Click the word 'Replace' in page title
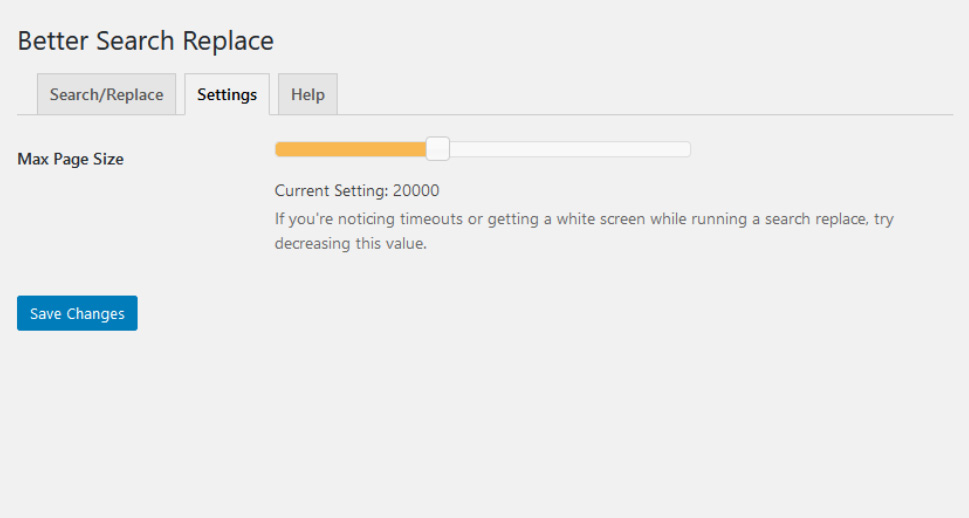This screenshot has height=518, width=969. pyautogui.click(x=228, y=41)
